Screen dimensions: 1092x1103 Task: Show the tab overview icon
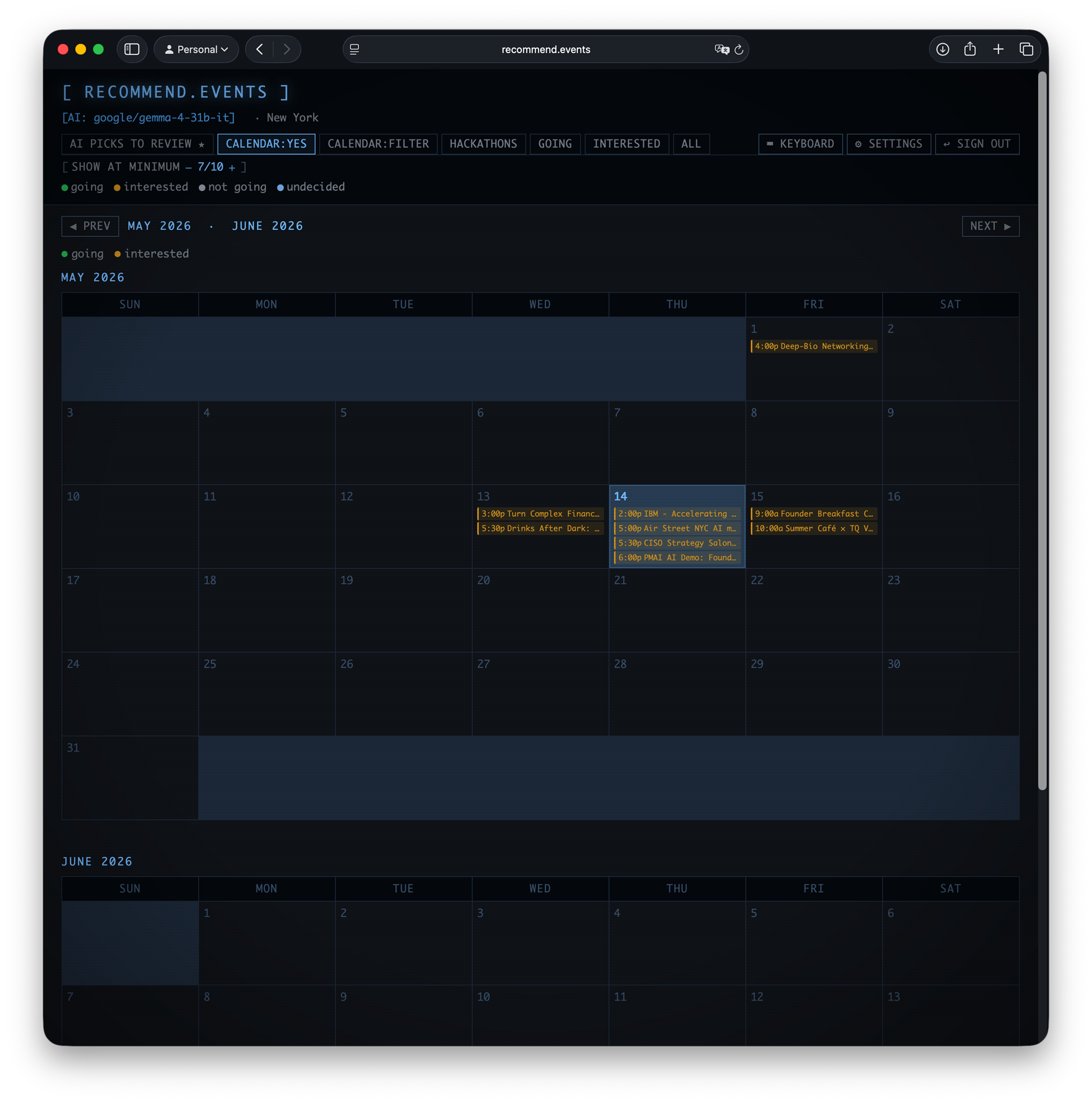[x=1026, y=50]
